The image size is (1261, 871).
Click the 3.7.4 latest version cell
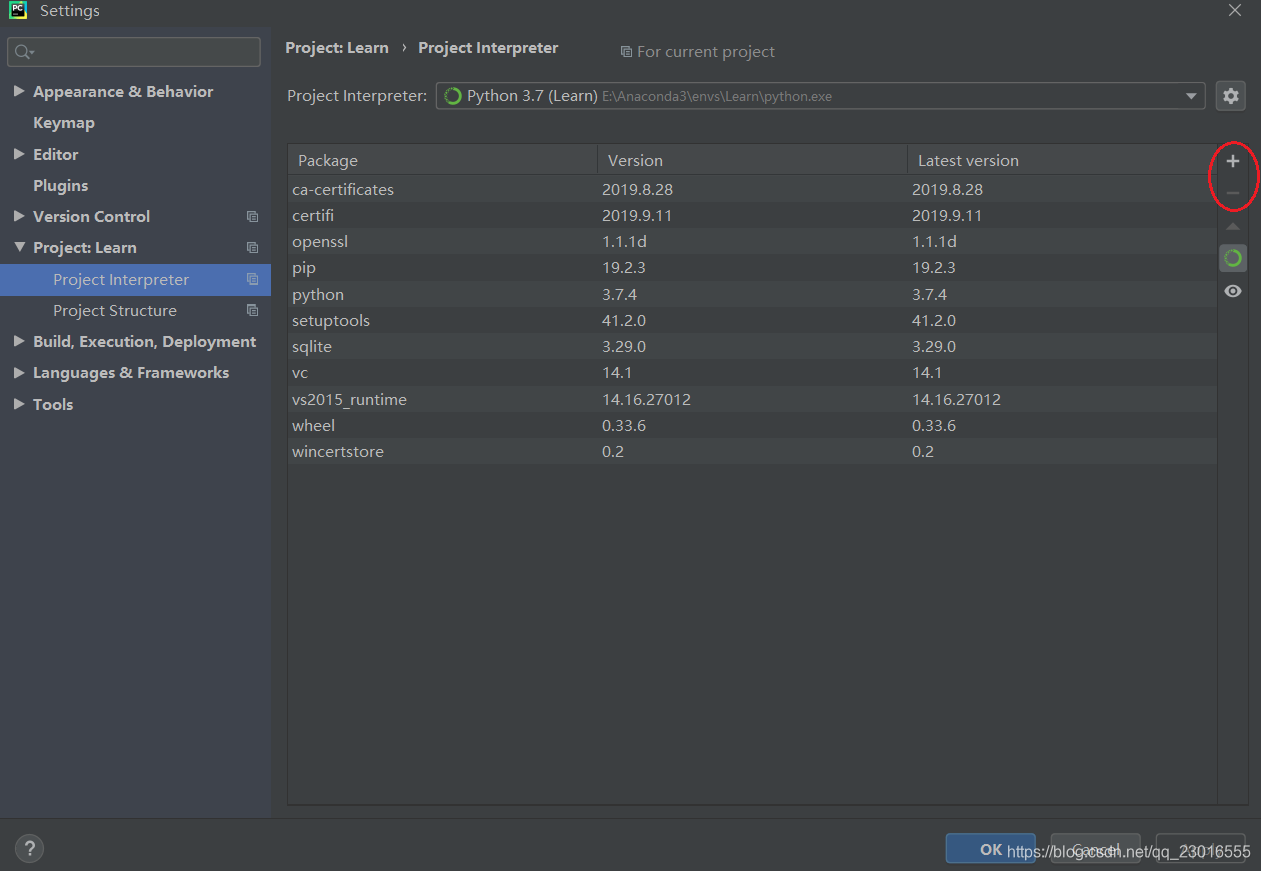point(929,295)
